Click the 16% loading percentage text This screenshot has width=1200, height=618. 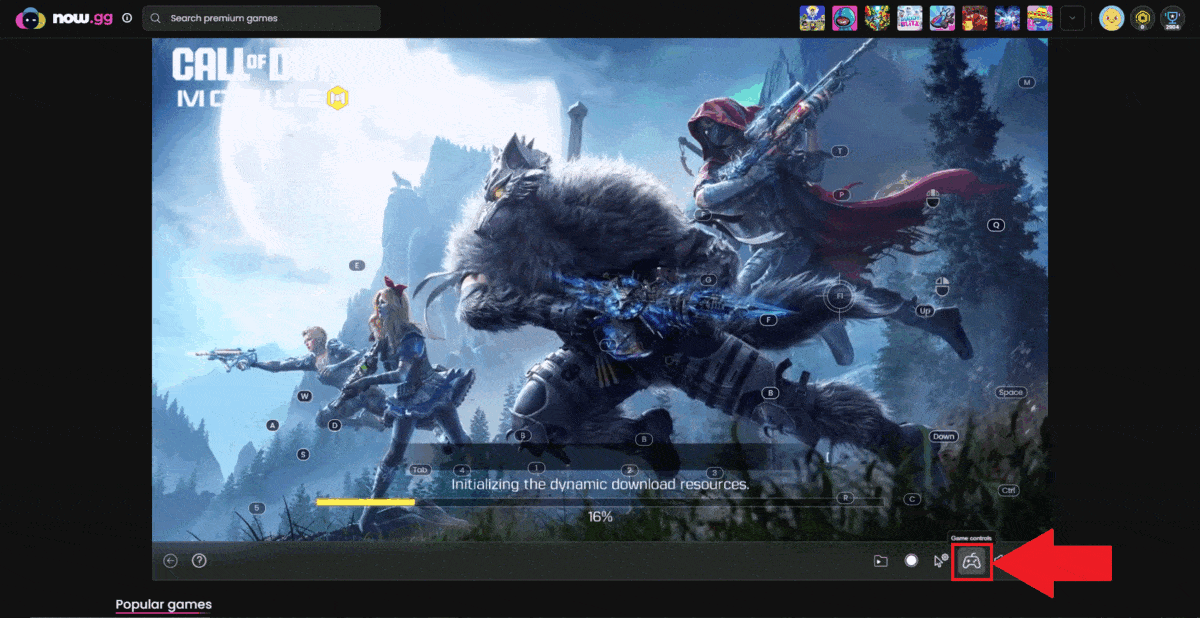coord(600,517)
